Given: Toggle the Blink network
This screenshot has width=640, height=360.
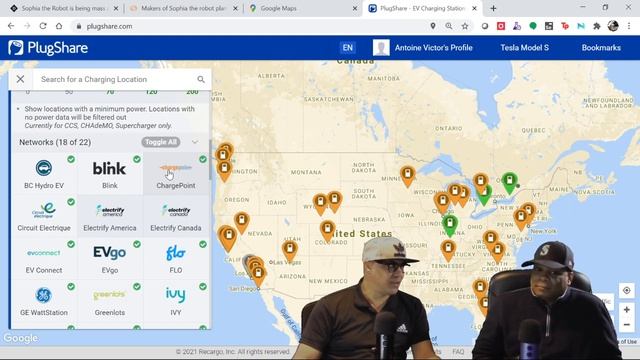Looking at the screenshot, I should (x=110, y=173).
